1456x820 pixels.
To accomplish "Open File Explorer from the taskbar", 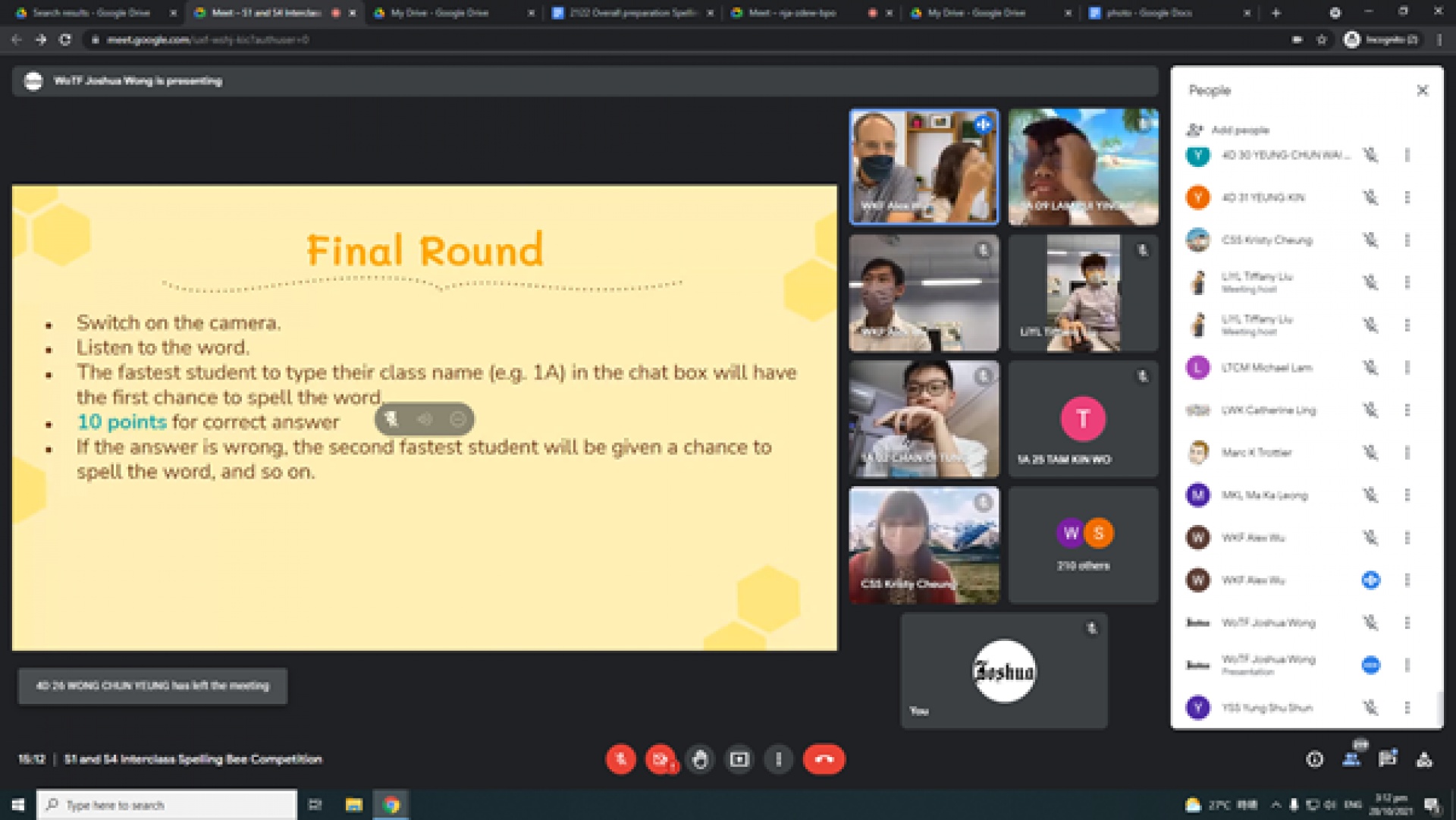I will [353, 805].
